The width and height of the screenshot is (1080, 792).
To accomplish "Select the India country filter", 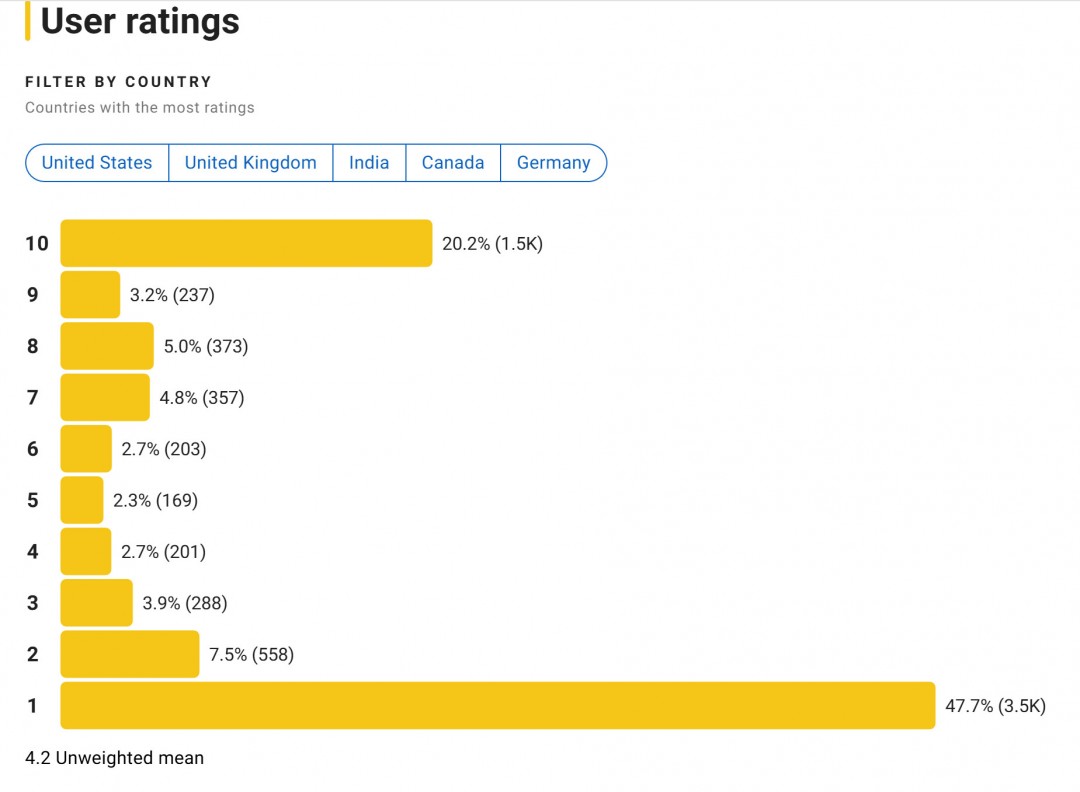I will (369, 163).
